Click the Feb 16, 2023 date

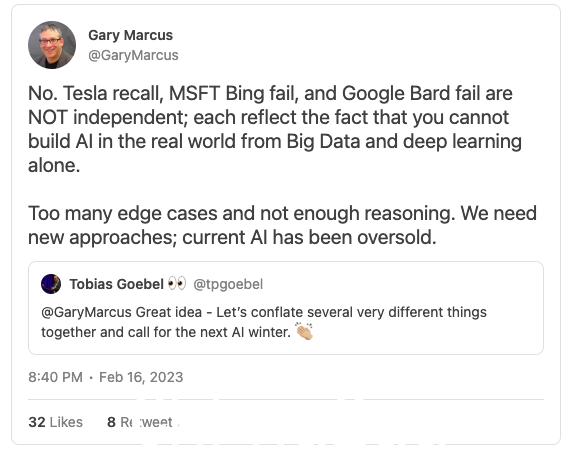coord(141,377)
